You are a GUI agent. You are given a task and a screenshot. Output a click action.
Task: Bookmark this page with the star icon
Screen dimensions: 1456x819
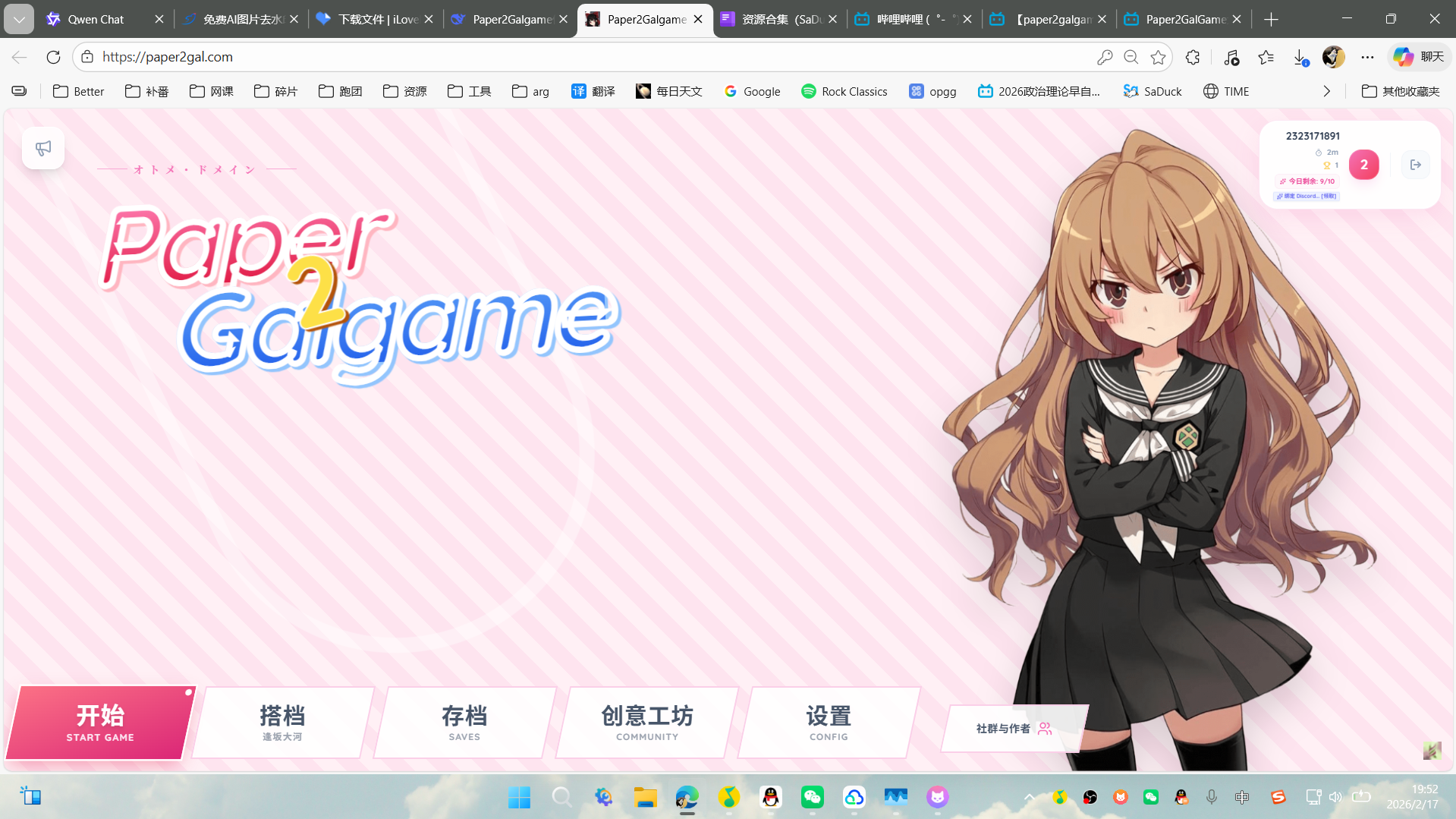pos(1158,57)
